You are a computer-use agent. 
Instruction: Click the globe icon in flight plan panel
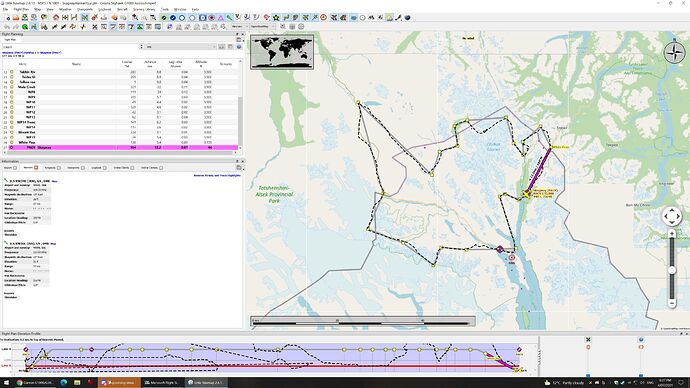pyautogui.click(x=239, y=47)
